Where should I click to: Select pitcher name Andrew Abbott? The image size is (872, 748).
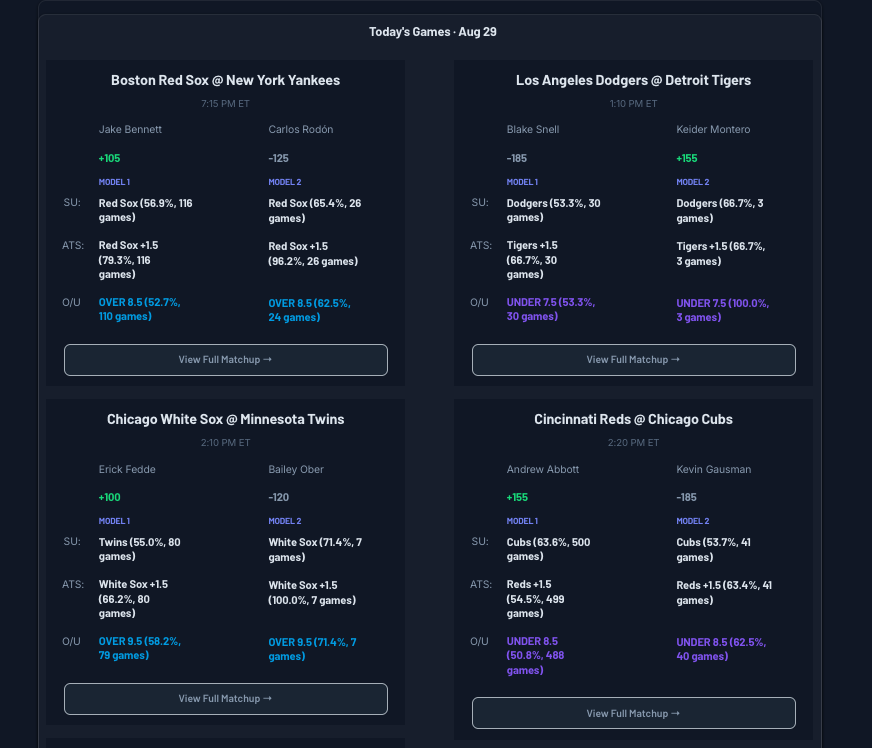pyautogui.click(x=543, y=469)
